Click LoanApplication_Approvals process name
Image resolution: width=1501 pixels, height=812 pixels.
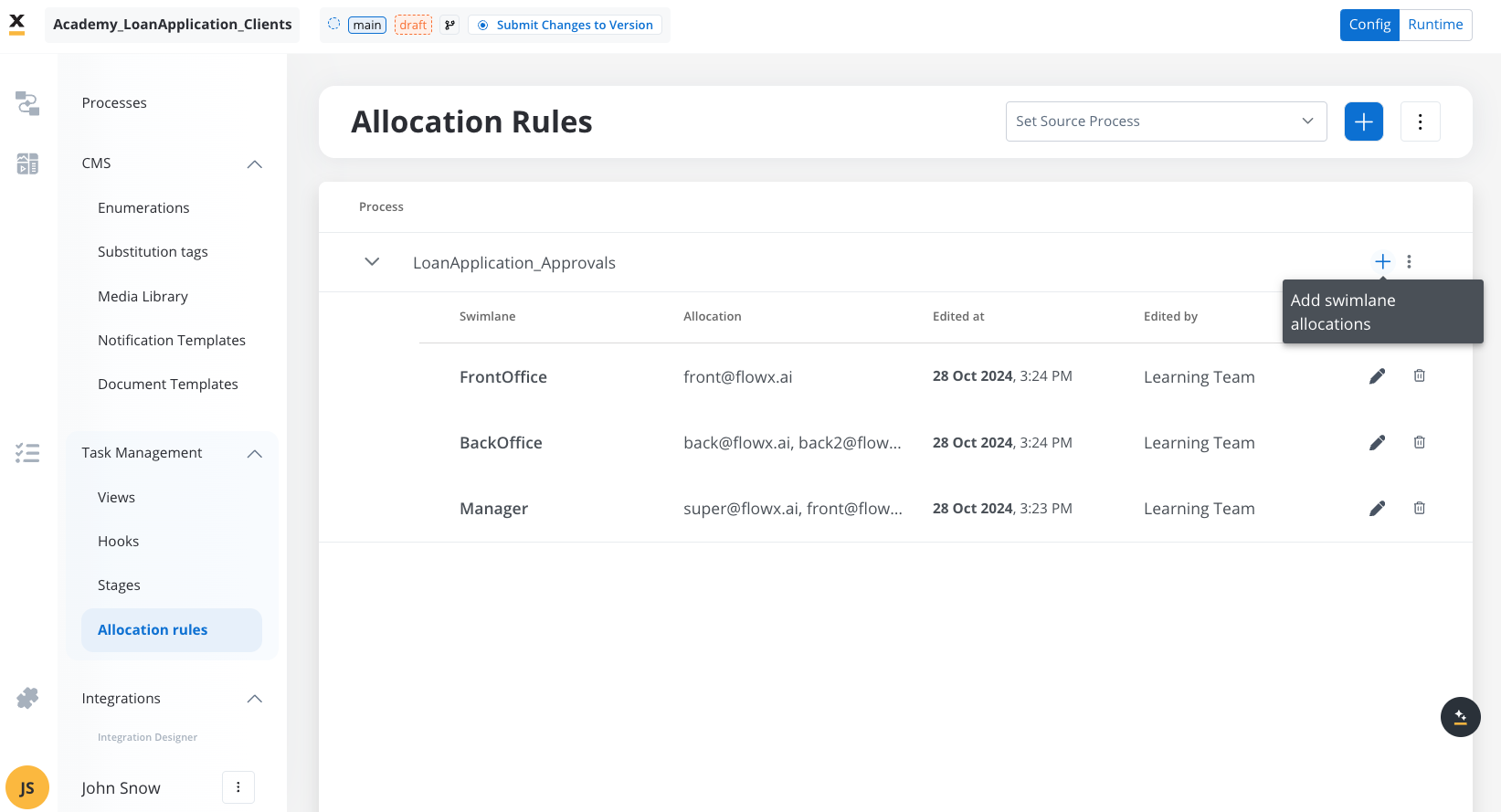(514, 263)
